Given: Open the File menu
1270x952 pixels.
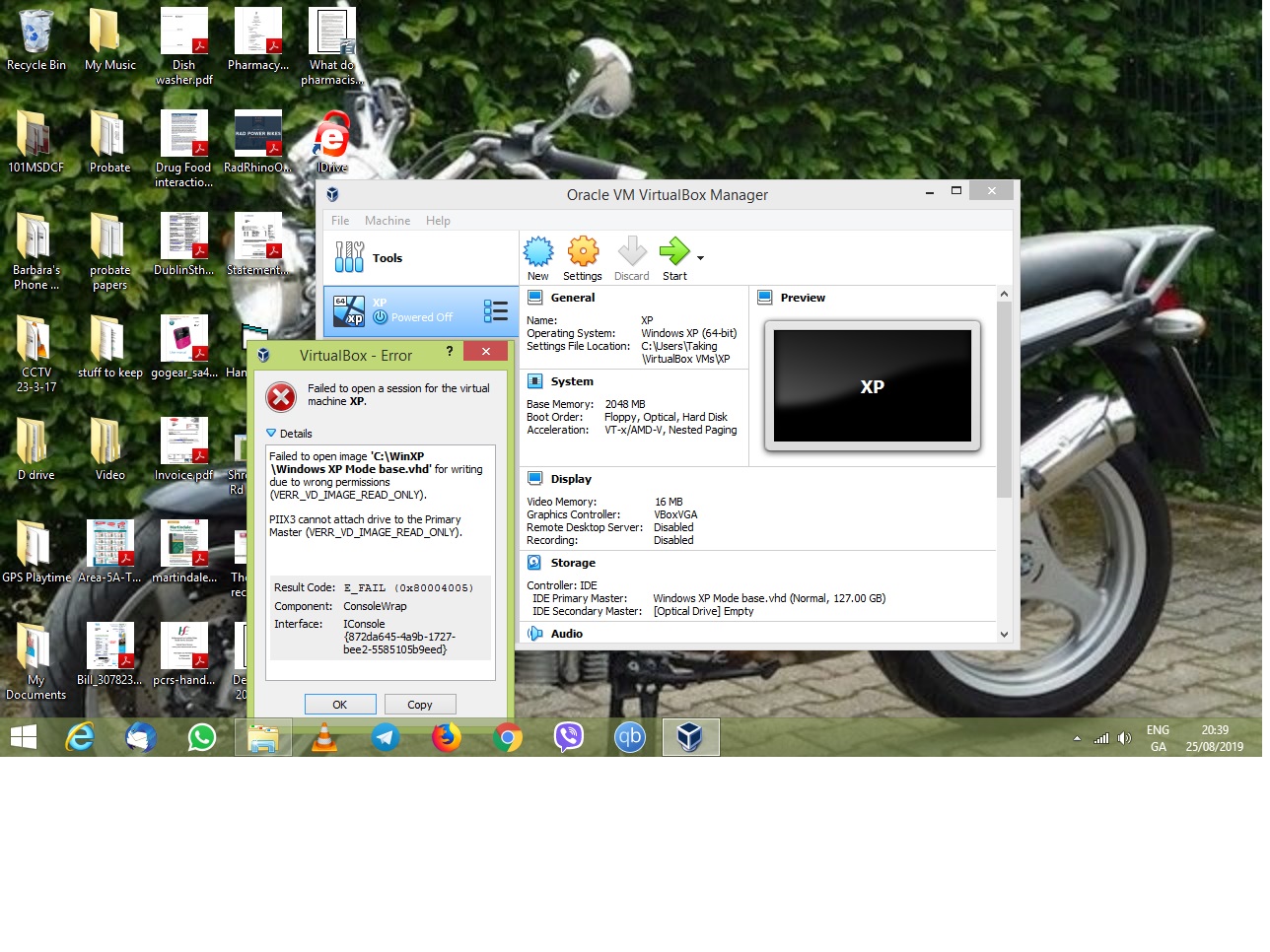Looking at the screenshot, I should click(x=340, y=221).
